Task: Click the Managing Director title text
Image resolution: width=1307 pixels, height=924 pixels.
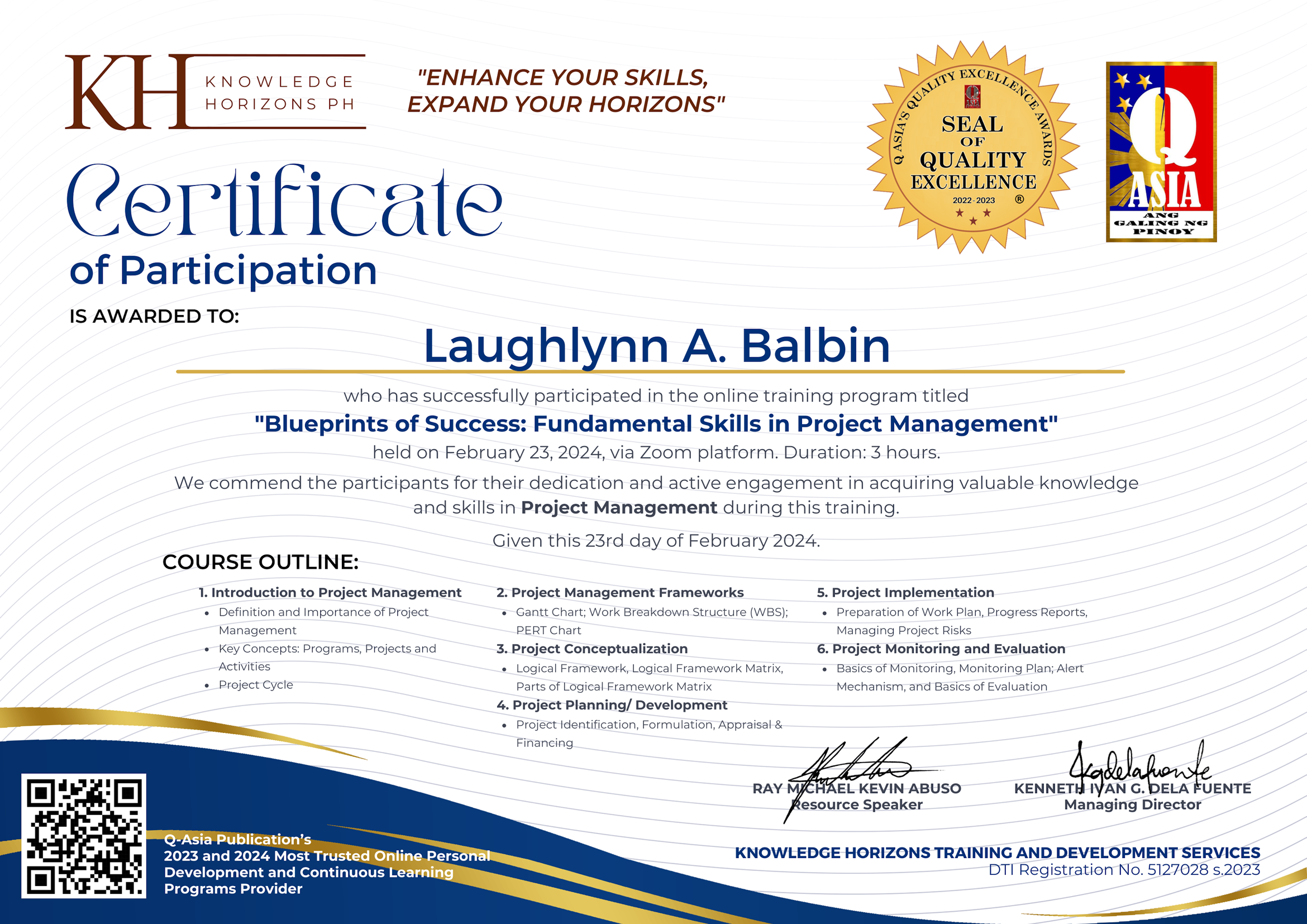Action: point(1132,805)
